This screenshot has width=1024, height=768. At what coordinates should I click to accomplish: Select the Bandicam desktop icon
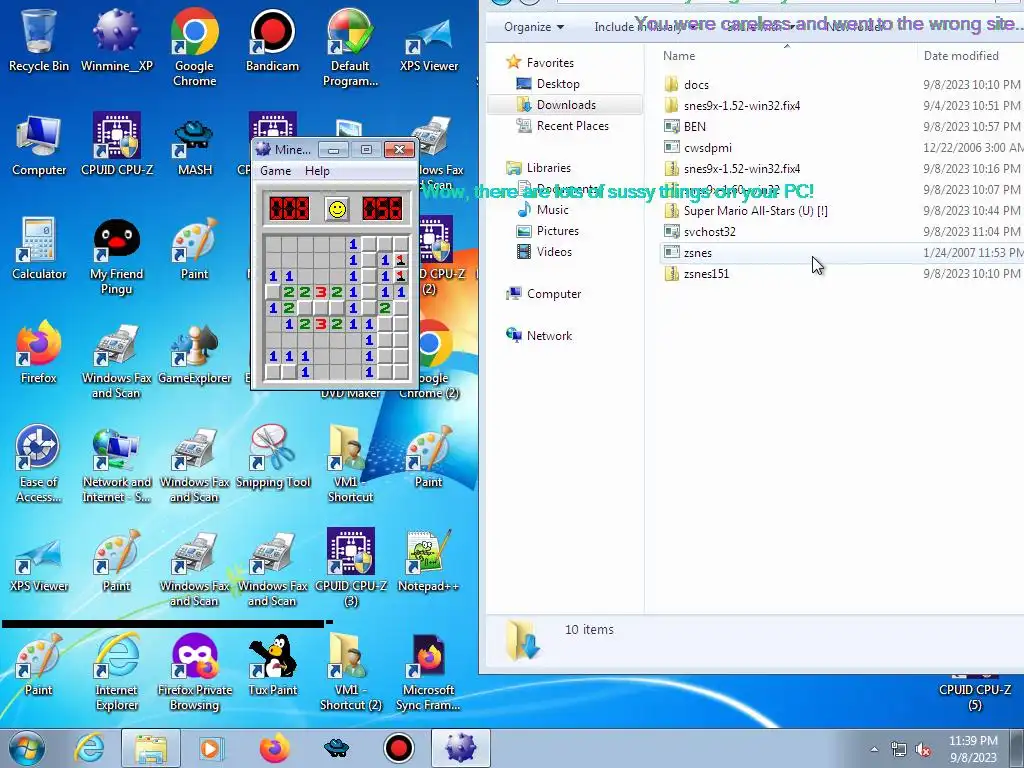(x=272, y=39)
